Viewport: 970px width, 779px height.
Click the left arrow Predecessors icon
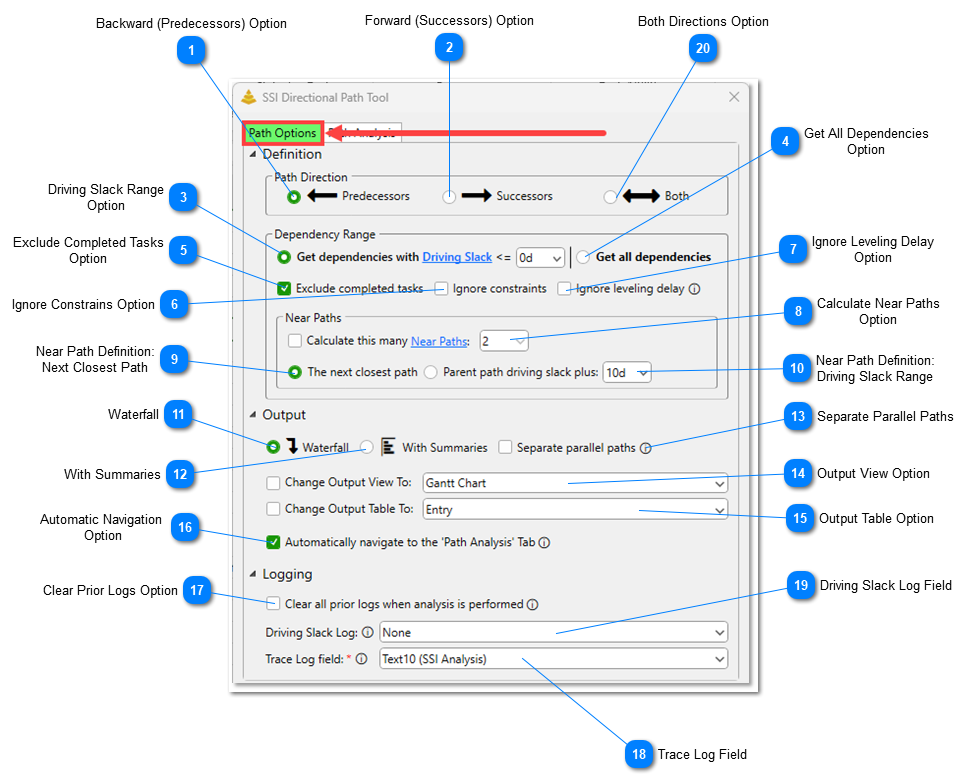[x=322, y=196]
